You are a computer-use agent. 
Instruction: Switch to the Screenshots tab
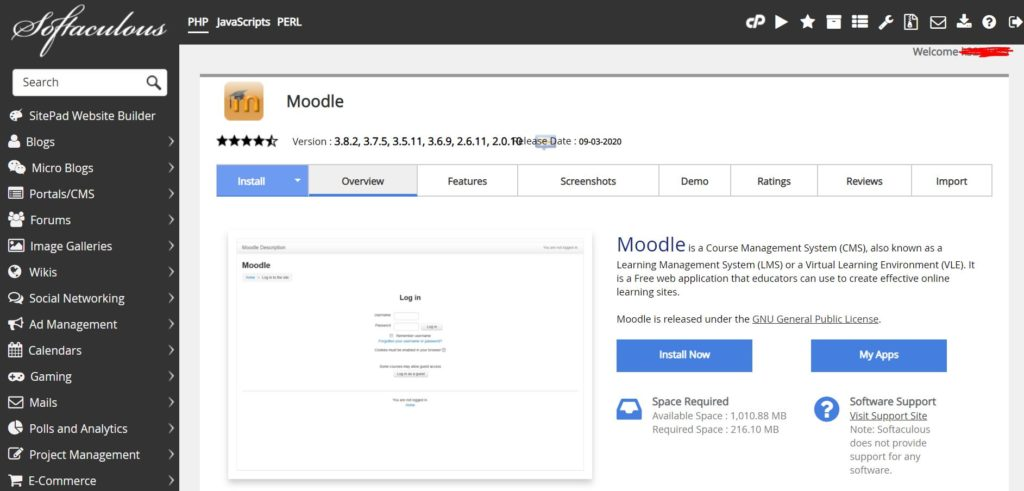(x=588, y=181)
